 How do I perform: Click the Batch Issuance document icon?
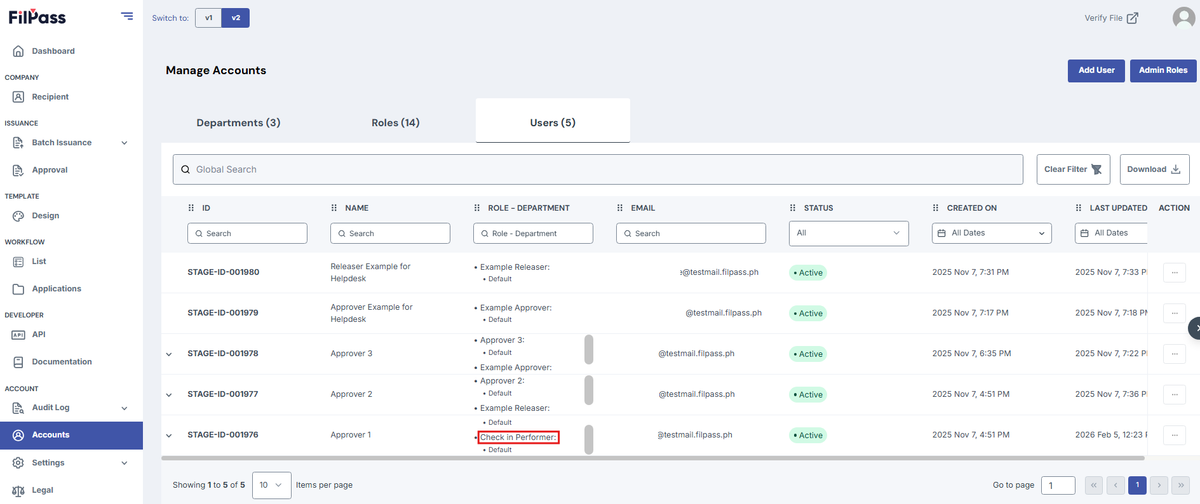coord(18,143)
